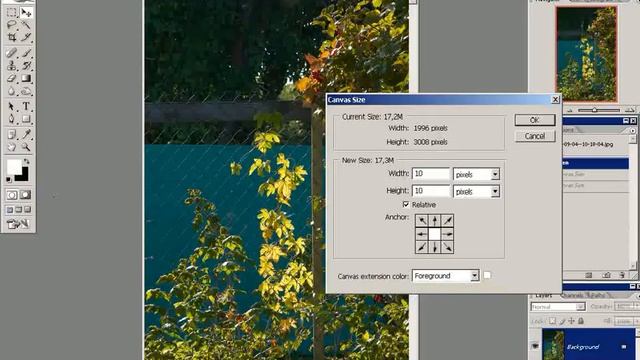Uncheck the Relative checkbox
The height and width of the screenshot is (360, 640).
(406, 204)
